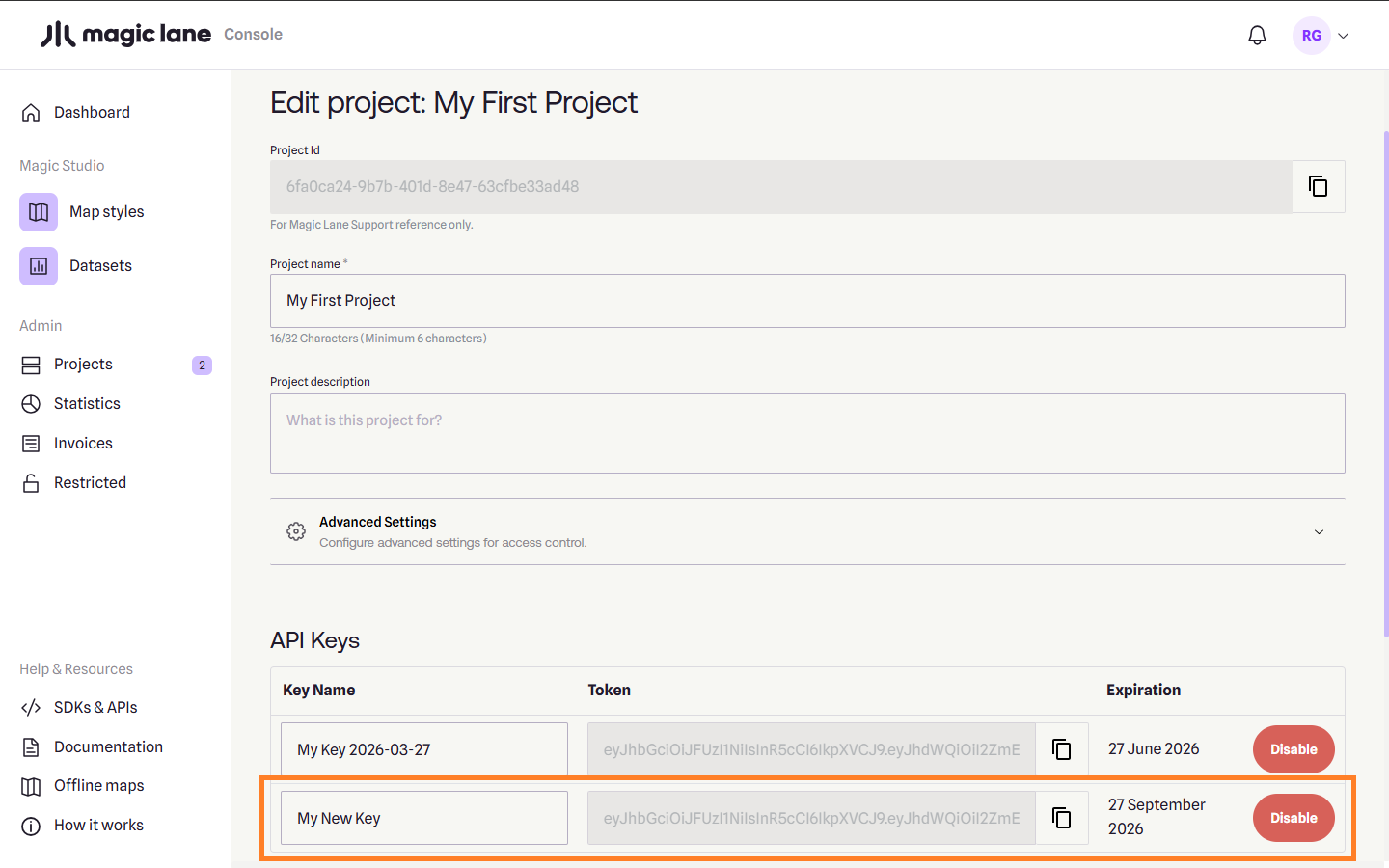Open the RG account dropdown menu
This screenshot has width=1389, height=868.
tap(1344, 36)
